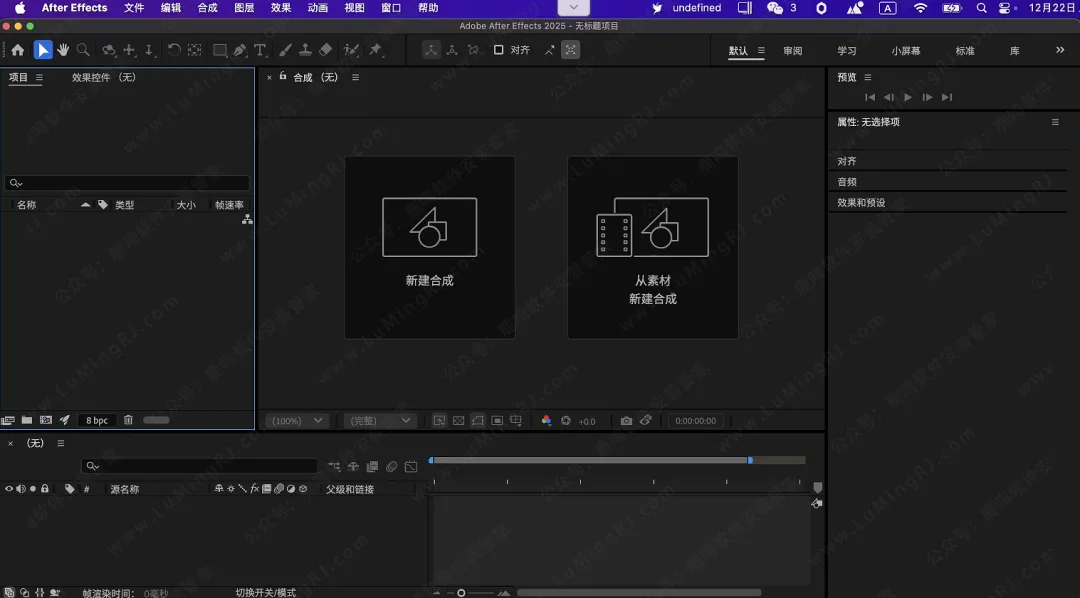
Task: Select the Hand tool
Action: [64, 50]
